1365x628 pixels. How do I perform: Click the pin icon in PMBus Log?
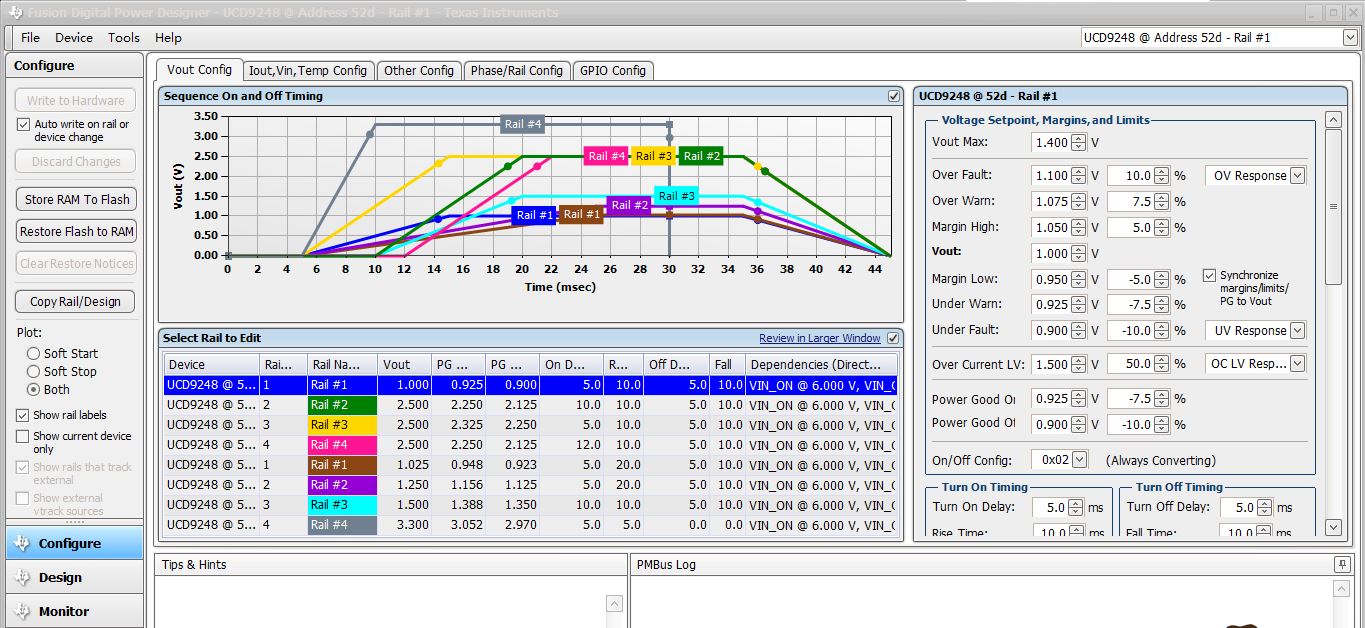pos(1342,565)
